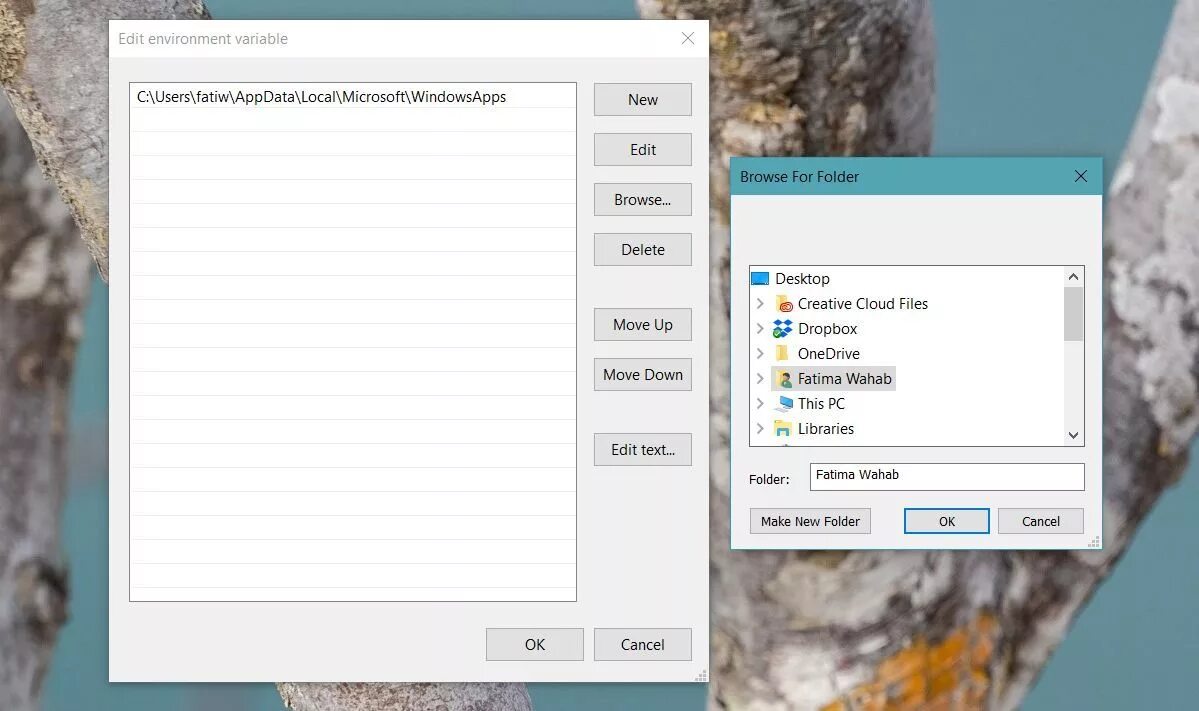Click the Fatima Wahab user icon
Image resolution: width=1199 pixels, height=711 pixels.
pyautogui.click(x=784, y=379)
